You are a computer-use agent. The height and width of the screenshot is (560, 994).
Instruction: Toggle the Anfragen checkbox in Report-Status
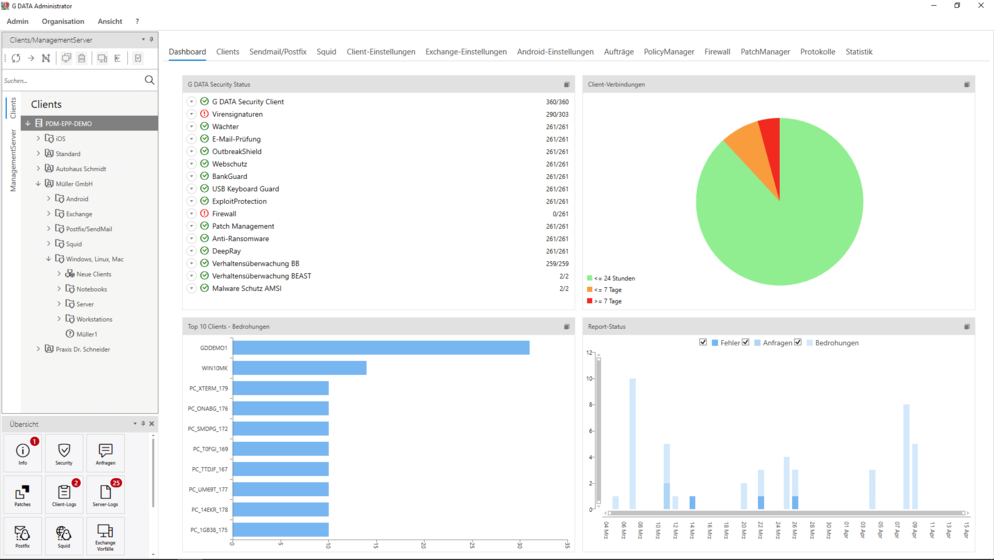point(746,343)
